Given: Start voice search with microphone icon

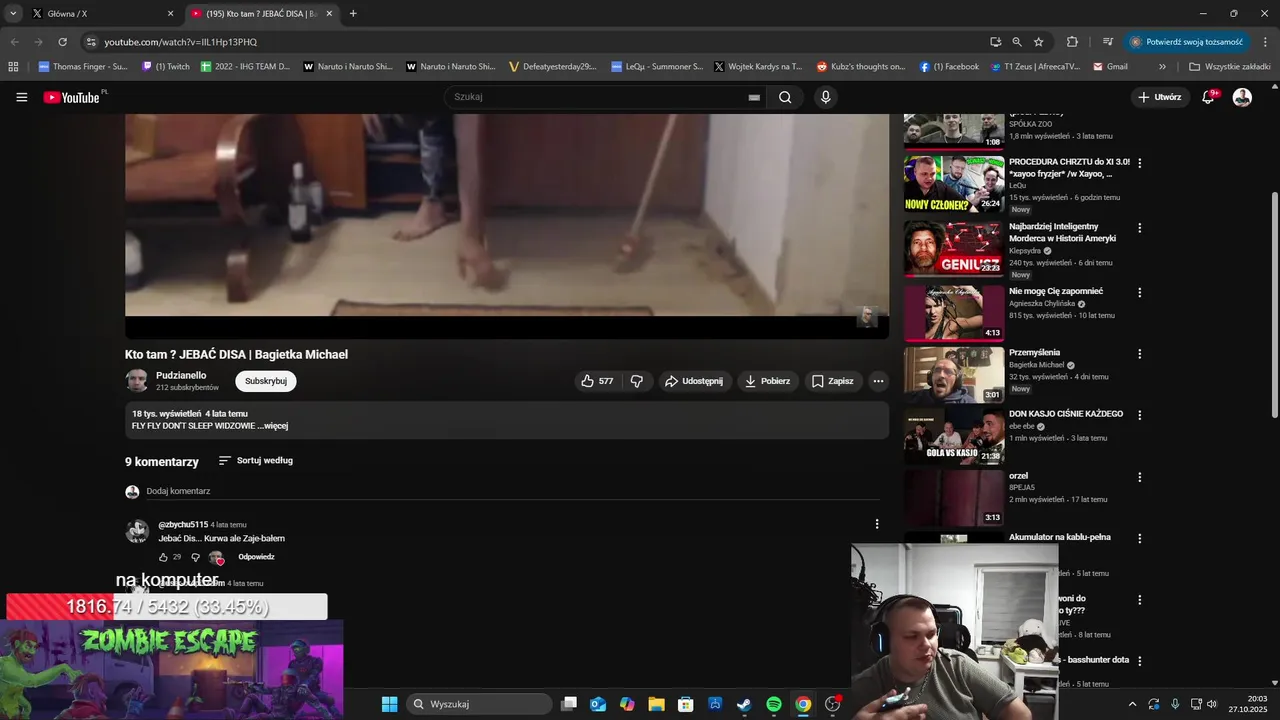Looking at the screenshot, I should [825, 97].
